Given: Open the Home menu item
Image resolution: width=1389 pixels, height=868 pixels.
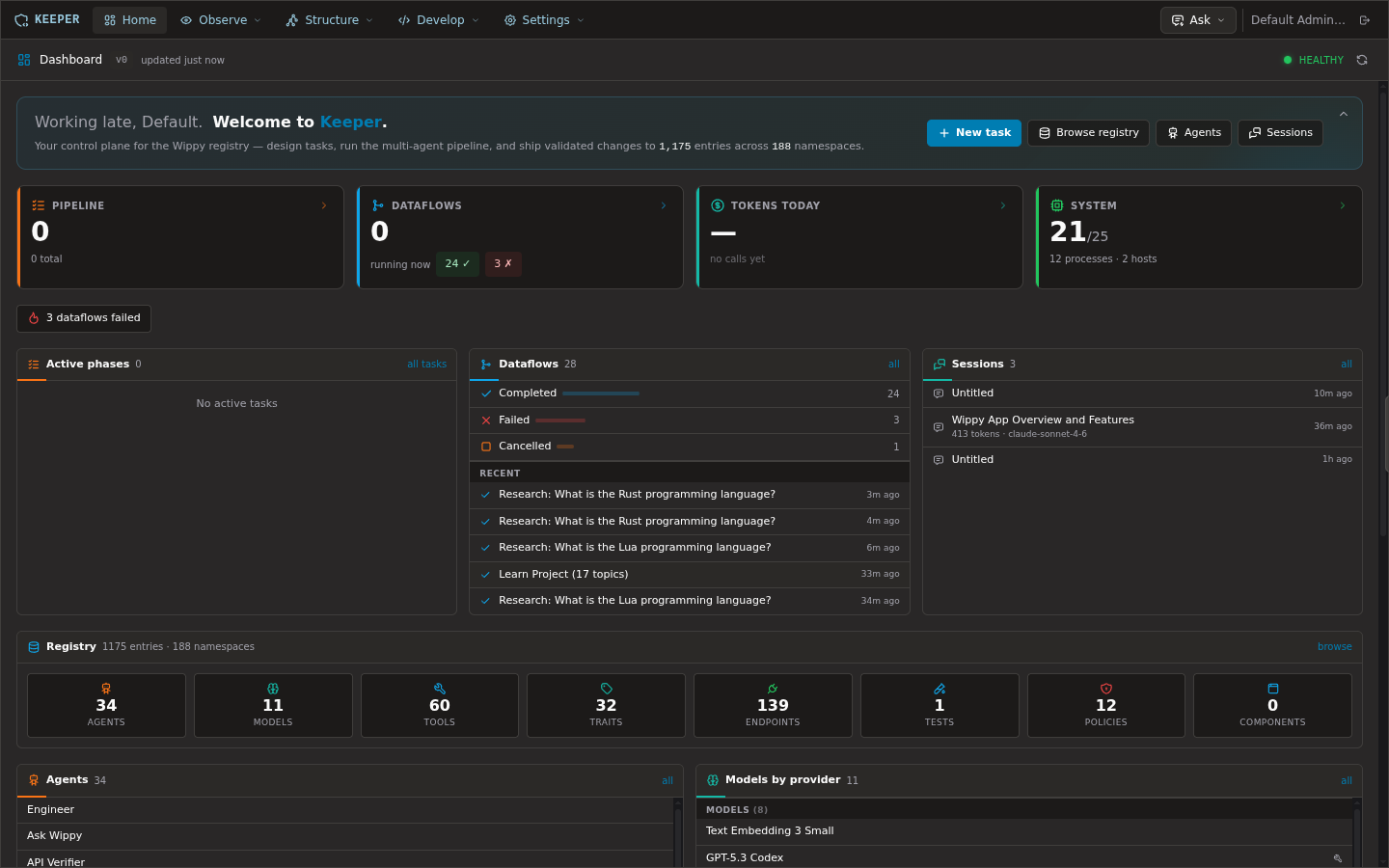Looking at the screenshot, I should pyautogui.click(x=130, y=20).
